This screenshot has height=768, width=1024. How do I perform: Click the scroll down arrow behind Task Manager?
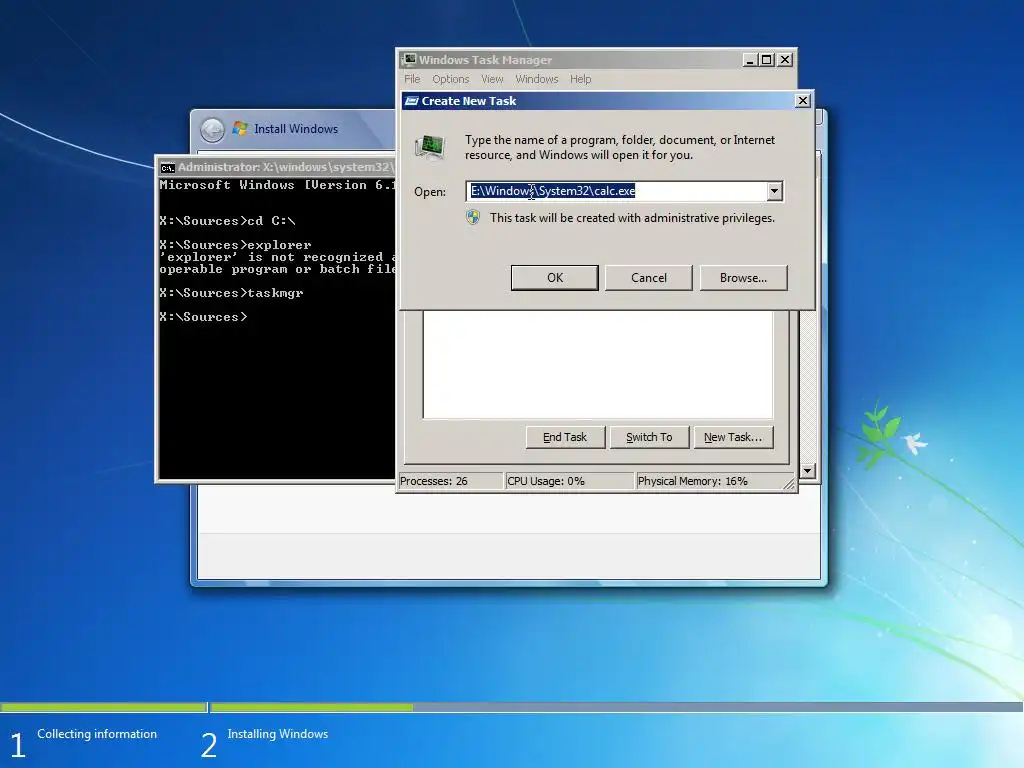tap(808, 471)
